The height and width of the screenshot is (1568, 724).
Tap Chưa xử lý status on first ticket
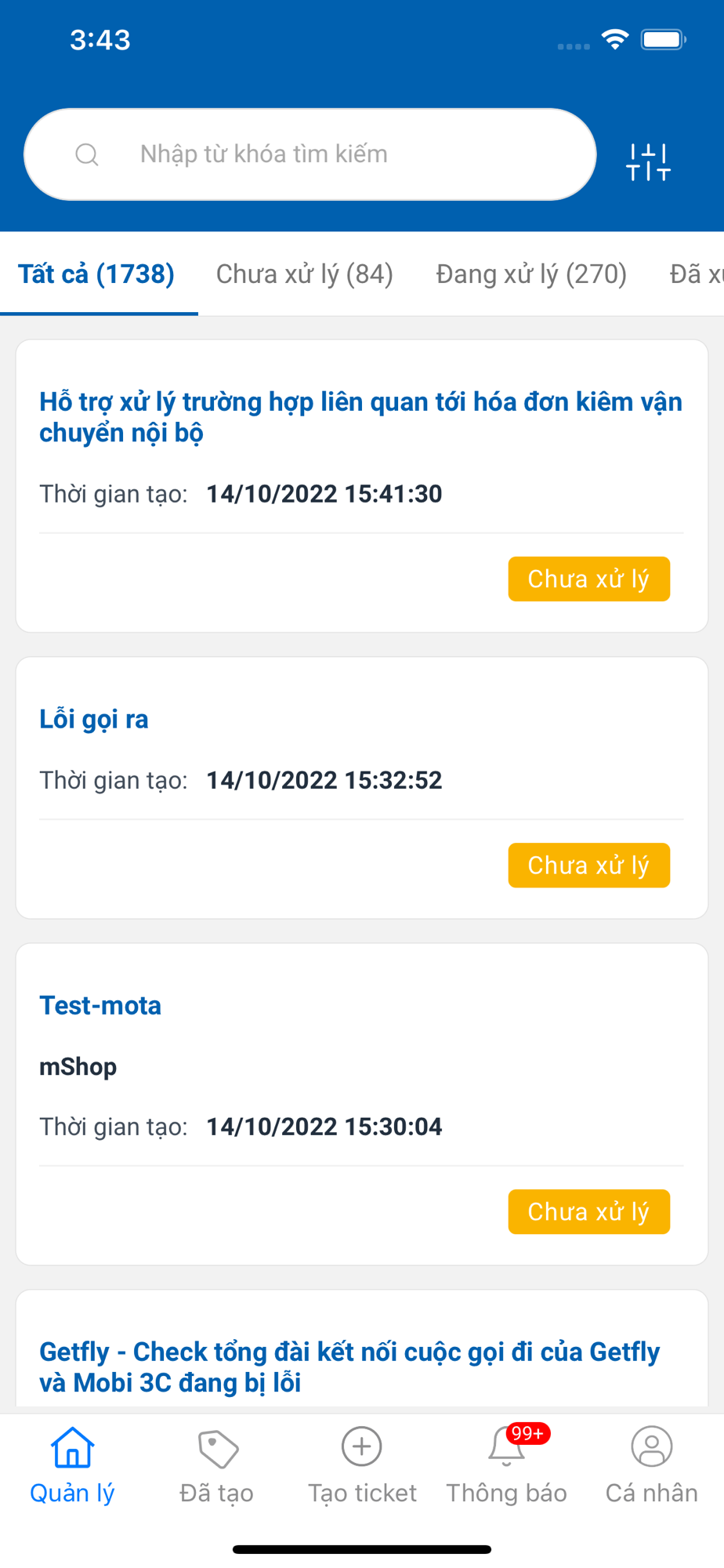588,579
